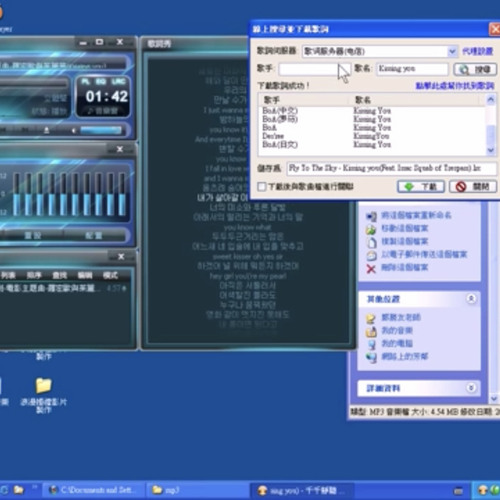Collapse the 其他位置 section in Explorer
This screenshot has height=500, width=500.
point(471,299)
